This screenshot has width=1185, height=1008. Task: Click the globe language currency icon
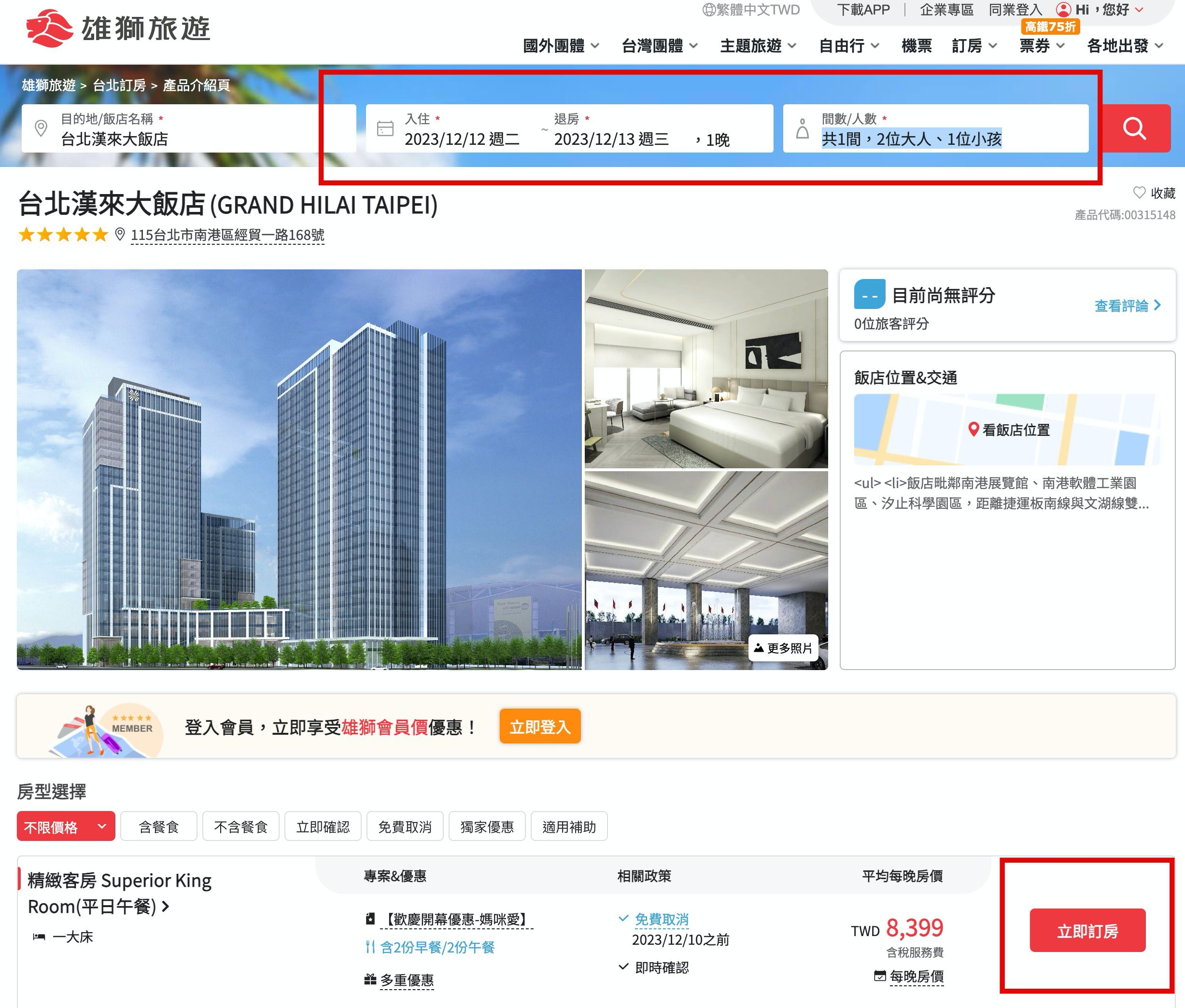[709, 10]
